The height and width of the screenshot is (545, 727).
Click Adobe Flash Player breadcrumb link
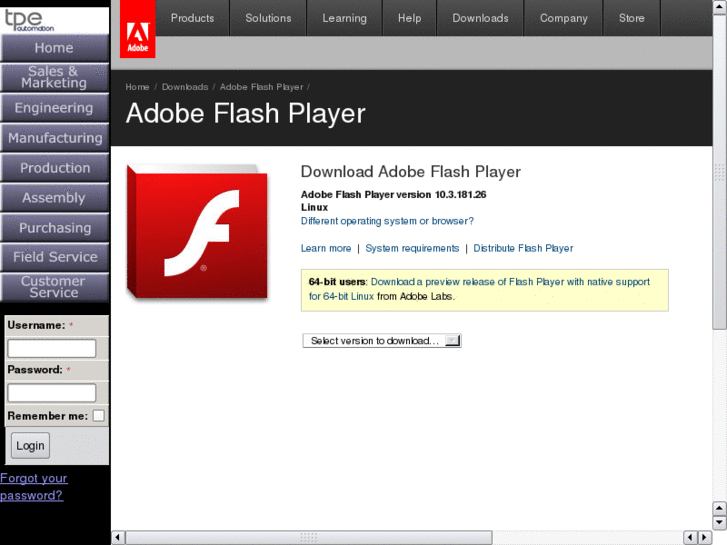point(261,87)
